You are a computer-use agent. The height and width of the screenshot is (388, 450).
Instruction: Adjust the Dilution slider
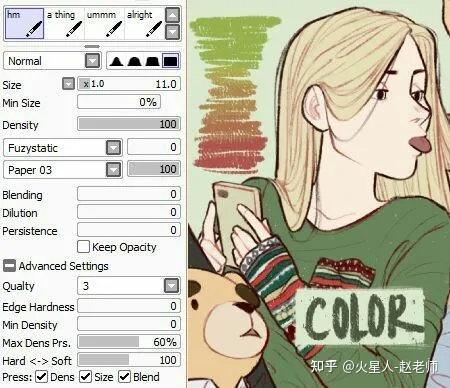[x=129, y=212]
